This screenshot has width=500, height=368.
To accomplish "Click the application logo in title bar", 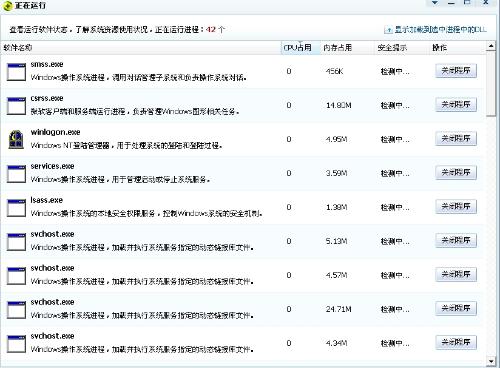I will click(x=7, y=6).
